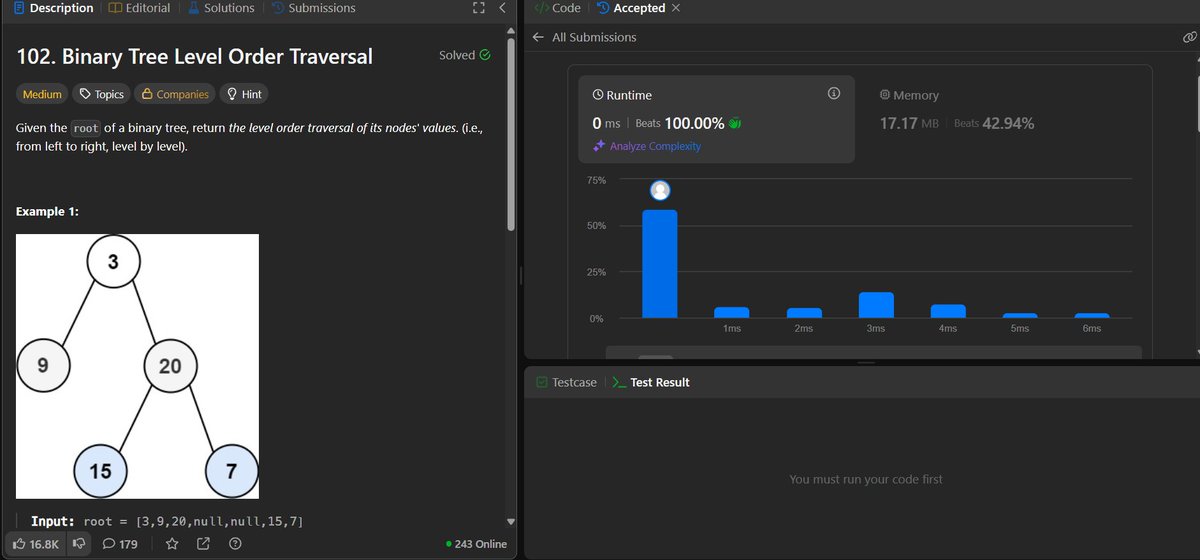Click the 6ms runtime bar
This screenshot has width=1200, height=560.
point(1092,315)
